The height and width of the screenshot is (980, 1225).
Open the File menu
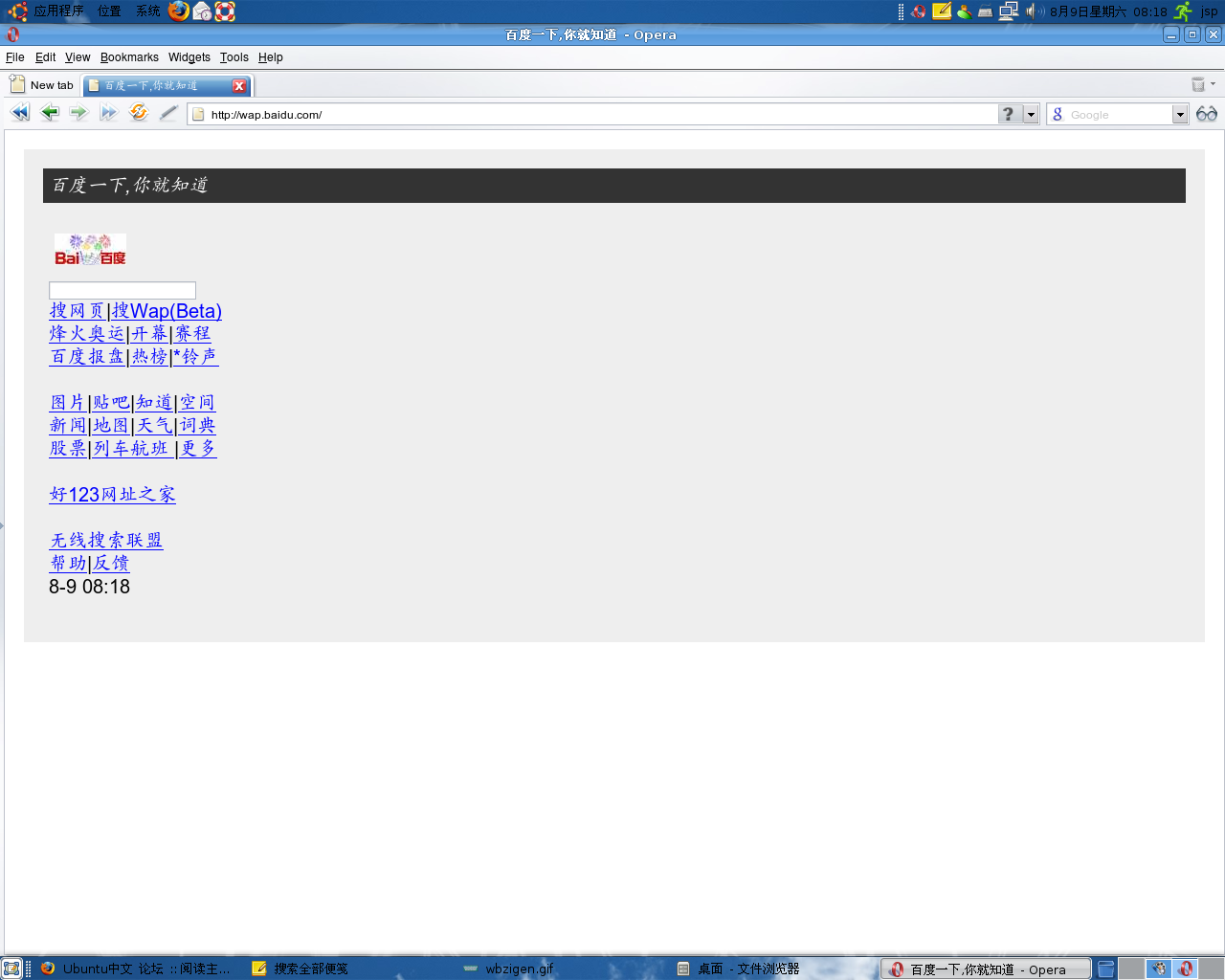(x=15, y=57)
